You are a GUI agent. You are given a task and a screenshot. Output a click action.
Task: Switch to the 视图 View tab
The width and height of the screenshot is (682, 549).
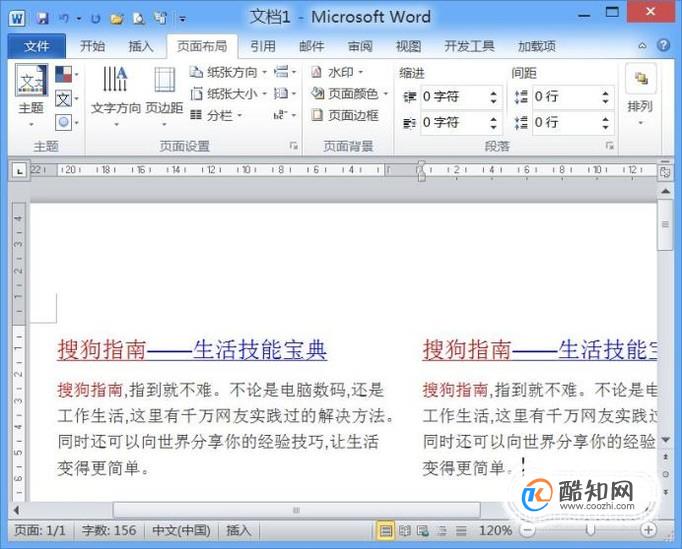(x=408, y=46)
